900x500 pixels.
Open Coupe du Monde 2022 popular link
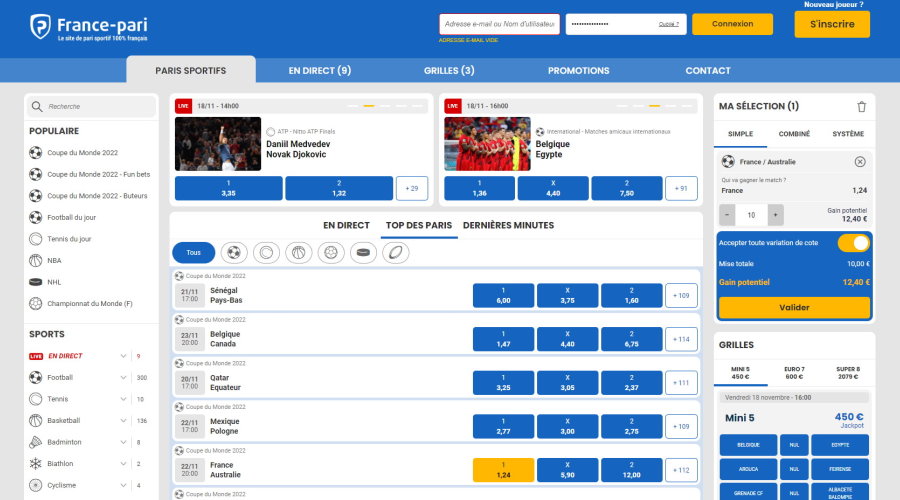click(82, 153)
